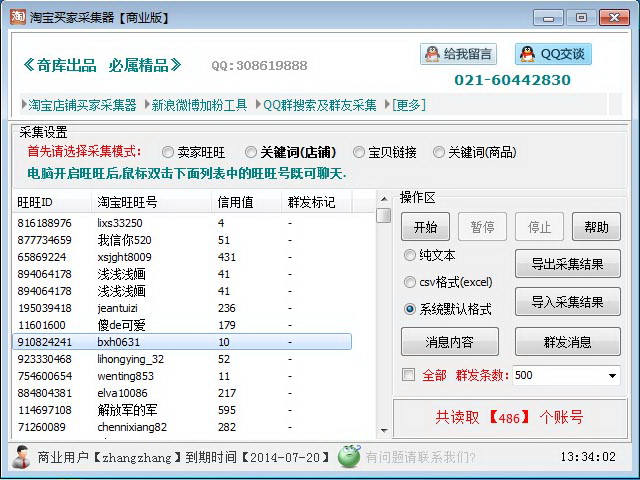The height and width of the screenshot is (480, 640).
Task: Click the list scrollbar up arrow
Action: [x=384, y=199]
